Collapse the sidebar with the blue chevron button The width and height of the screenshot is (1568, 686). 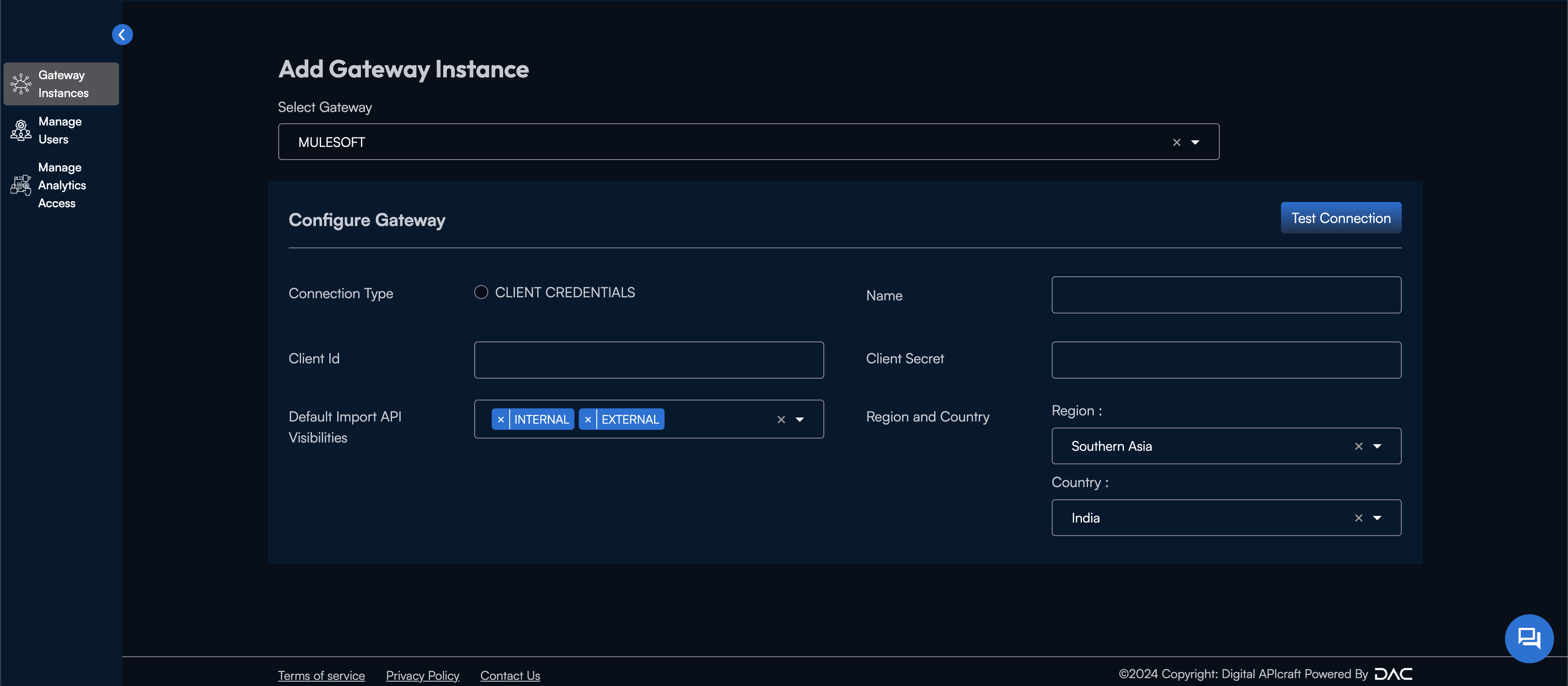coord(122,35)
